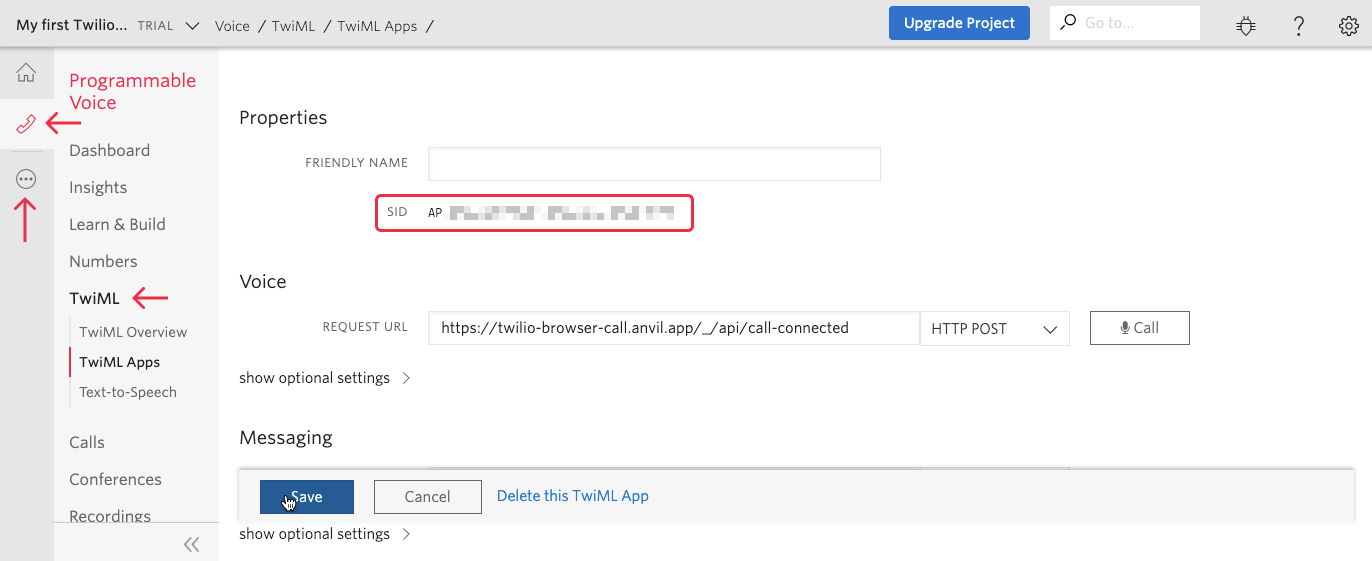Expand Messaging show optional settings

[x=324, y=534]
